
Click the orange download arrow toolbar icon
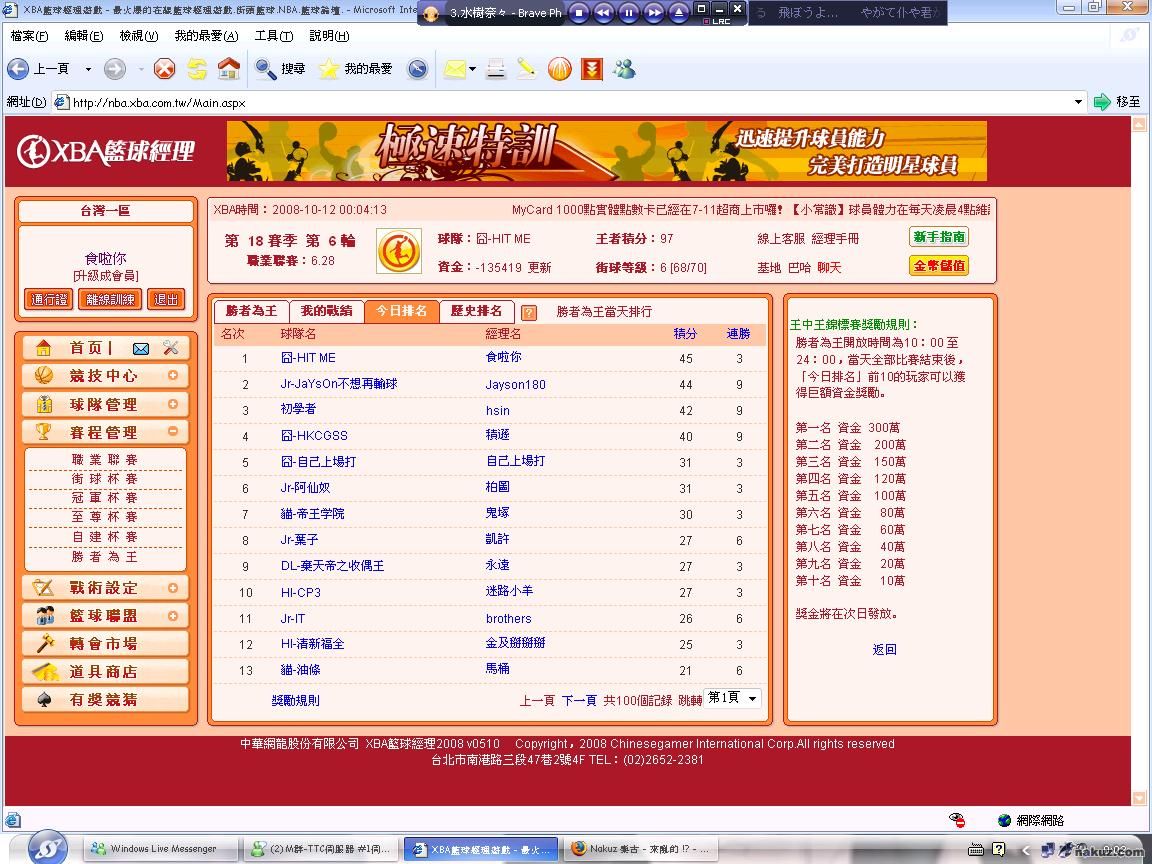click(x=591, y=69)
